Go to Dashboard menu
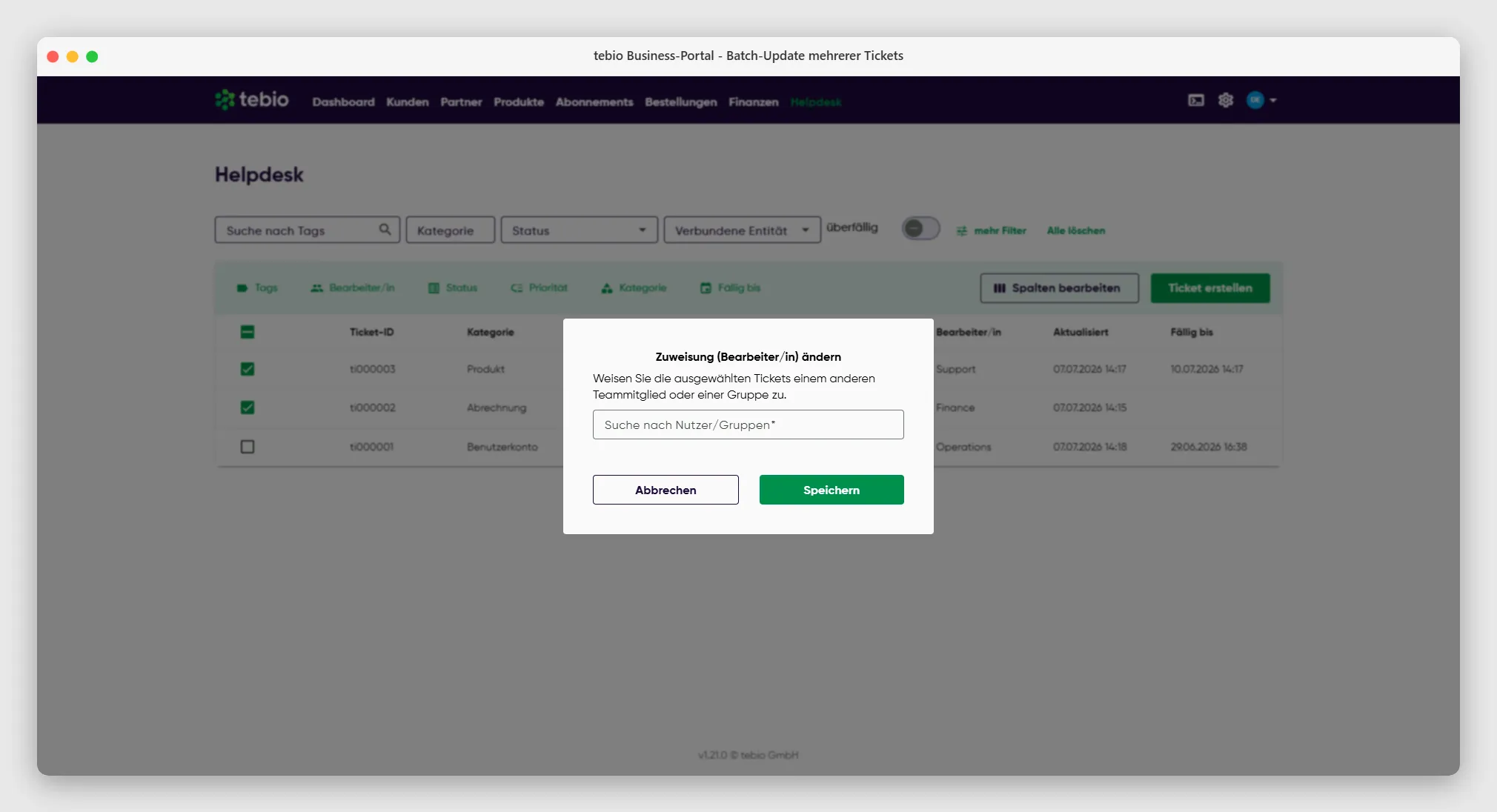Screen dimensions: 1497x812 [343, 101]
